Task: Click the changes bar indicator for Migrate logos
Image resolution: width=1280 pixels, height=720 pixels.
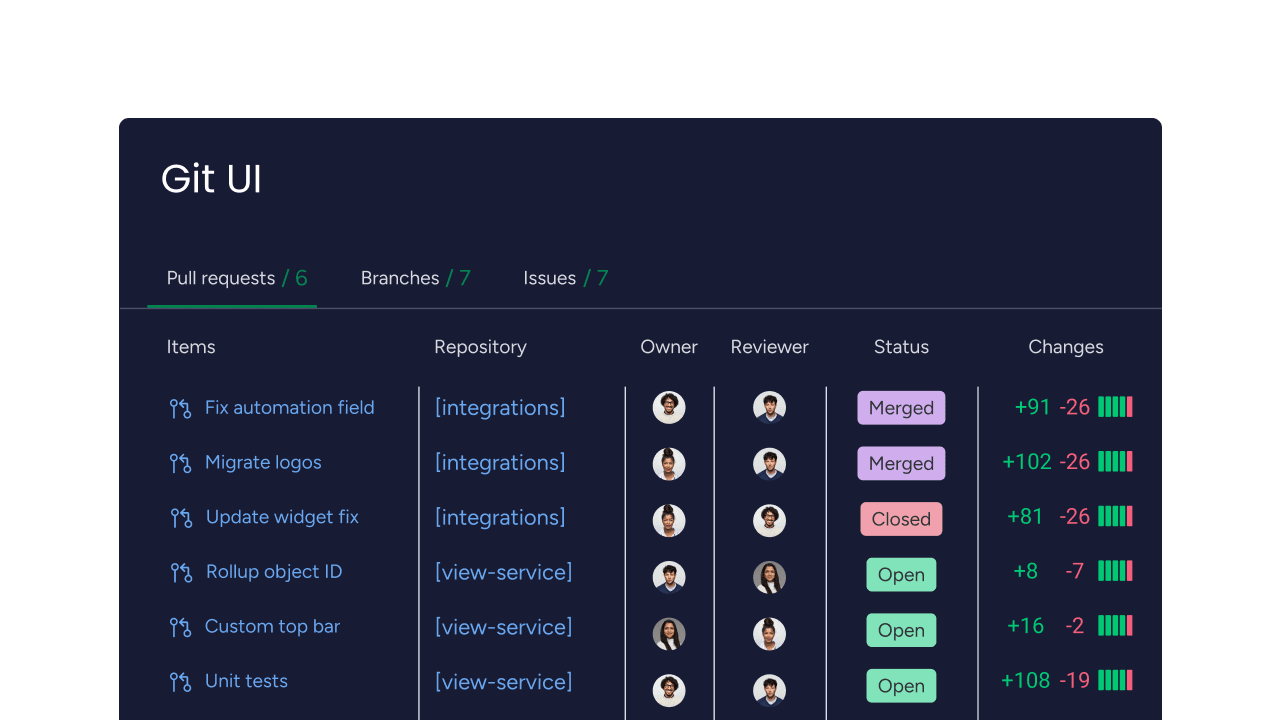Action: point(1113,462)
